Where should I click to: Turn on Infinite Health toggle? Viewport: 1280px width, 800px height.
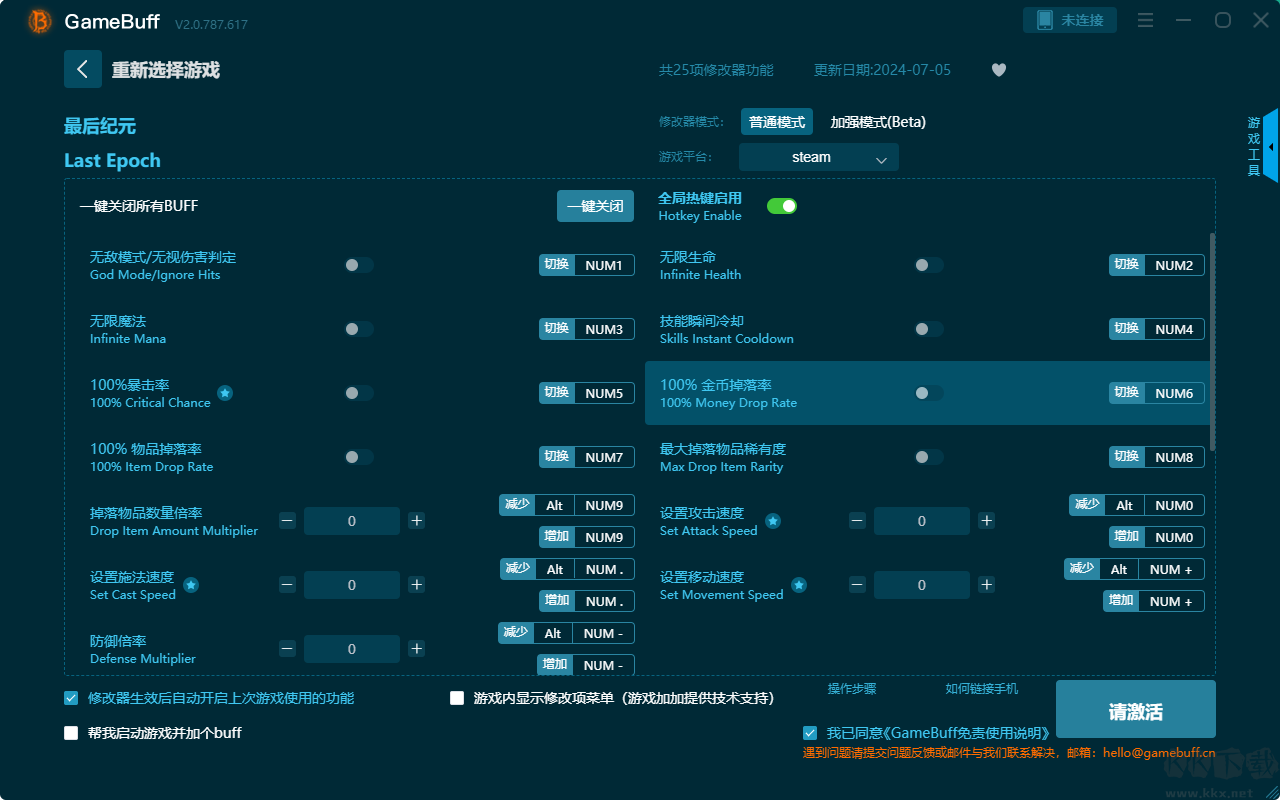point(929,265)
